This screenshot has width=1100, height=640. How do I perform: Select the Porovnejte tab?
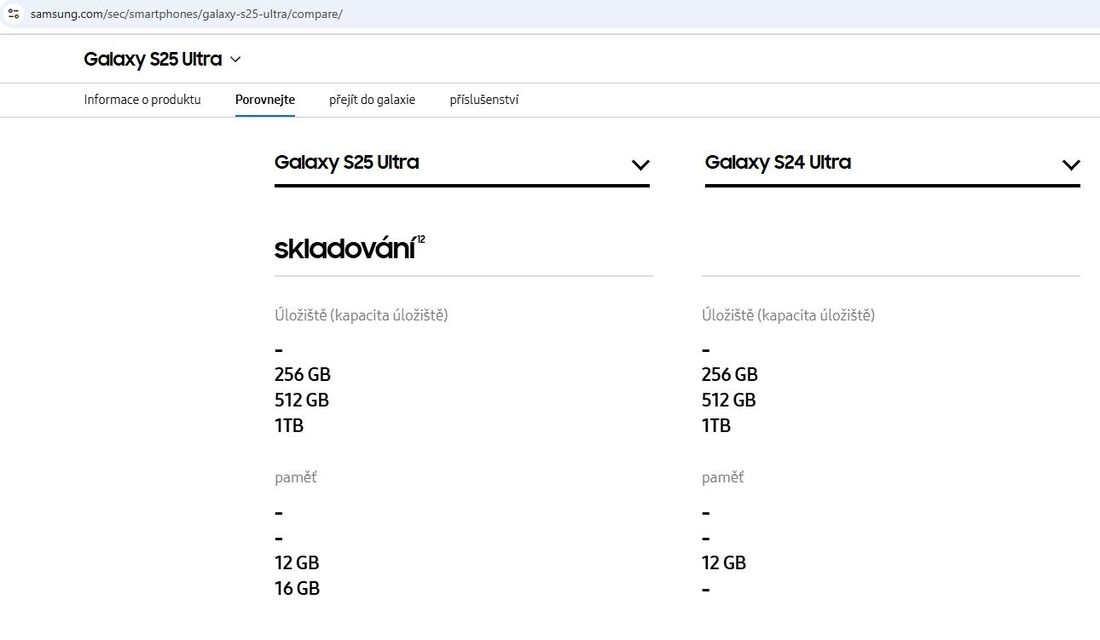[x=265, y=100]
